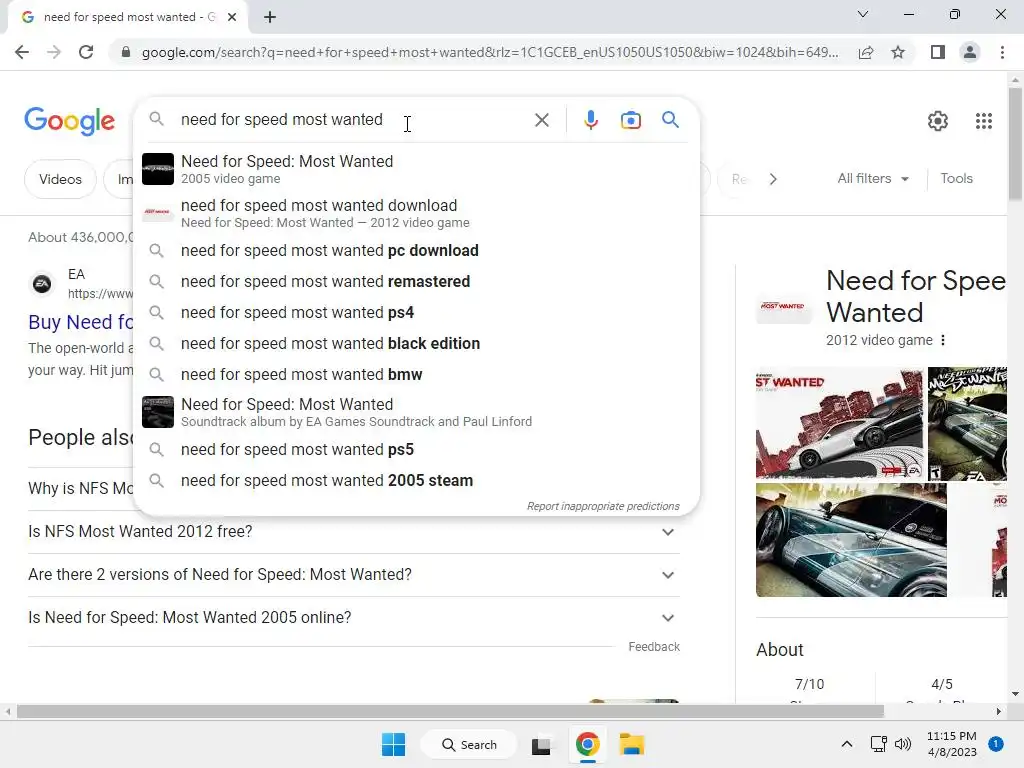This screenshot has width=1024, height=768.
Task: Click the Feedback link
Action: (x=654, y=647)
